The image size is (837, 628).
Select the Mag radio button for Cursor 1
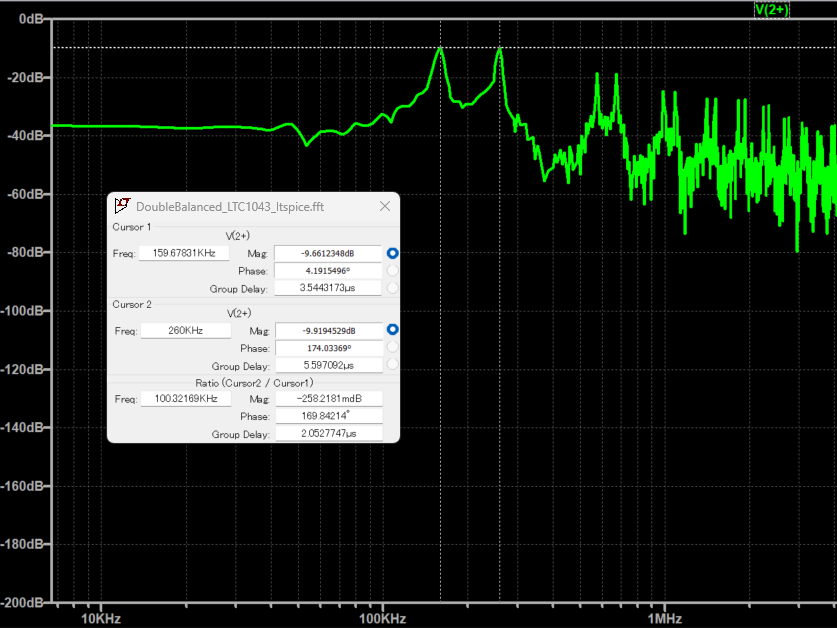click(x=392, y=253)
